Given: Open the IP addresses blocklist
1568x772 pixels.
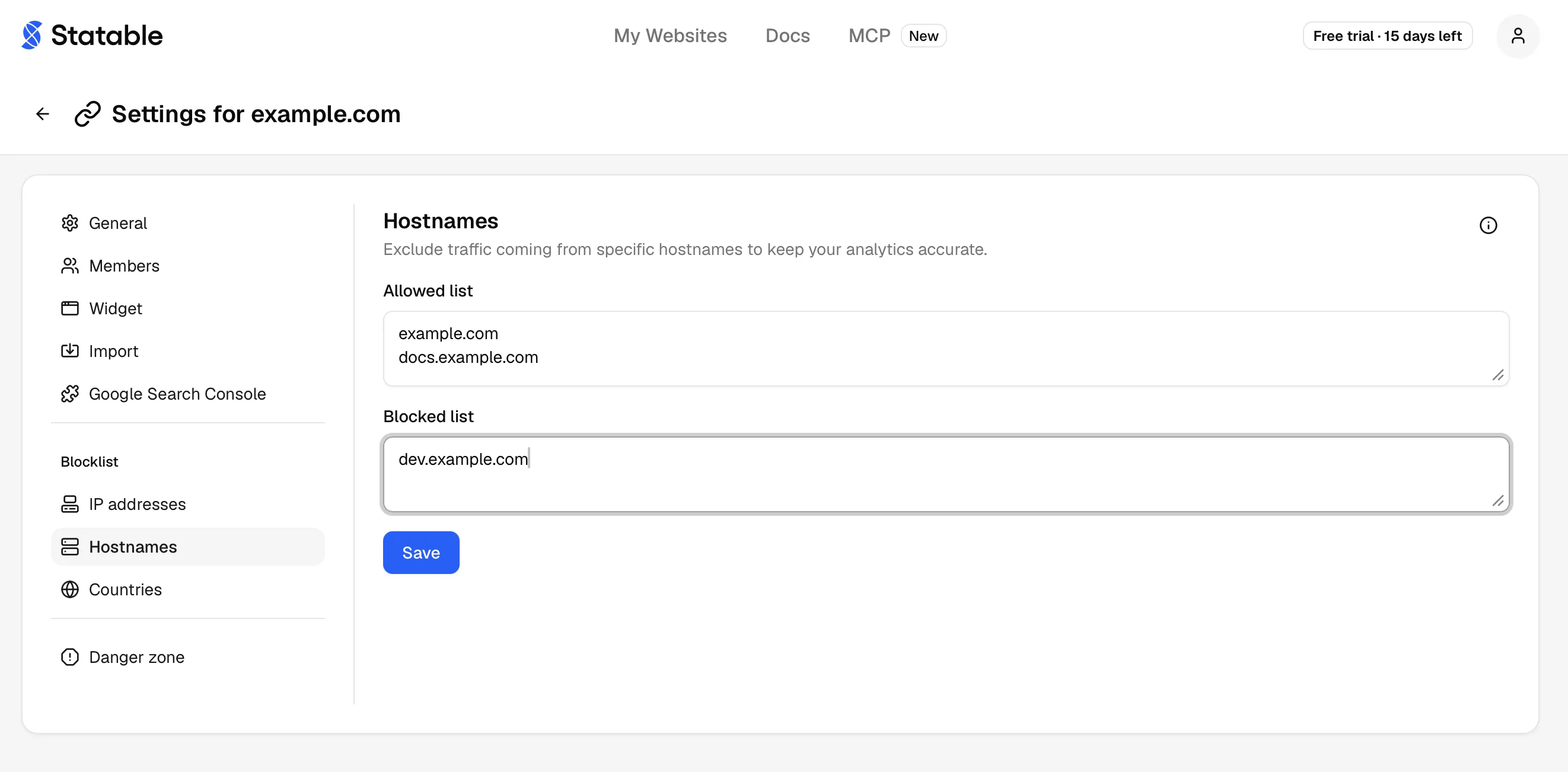Looking at the screenshot, I should (x=188, y=505).
